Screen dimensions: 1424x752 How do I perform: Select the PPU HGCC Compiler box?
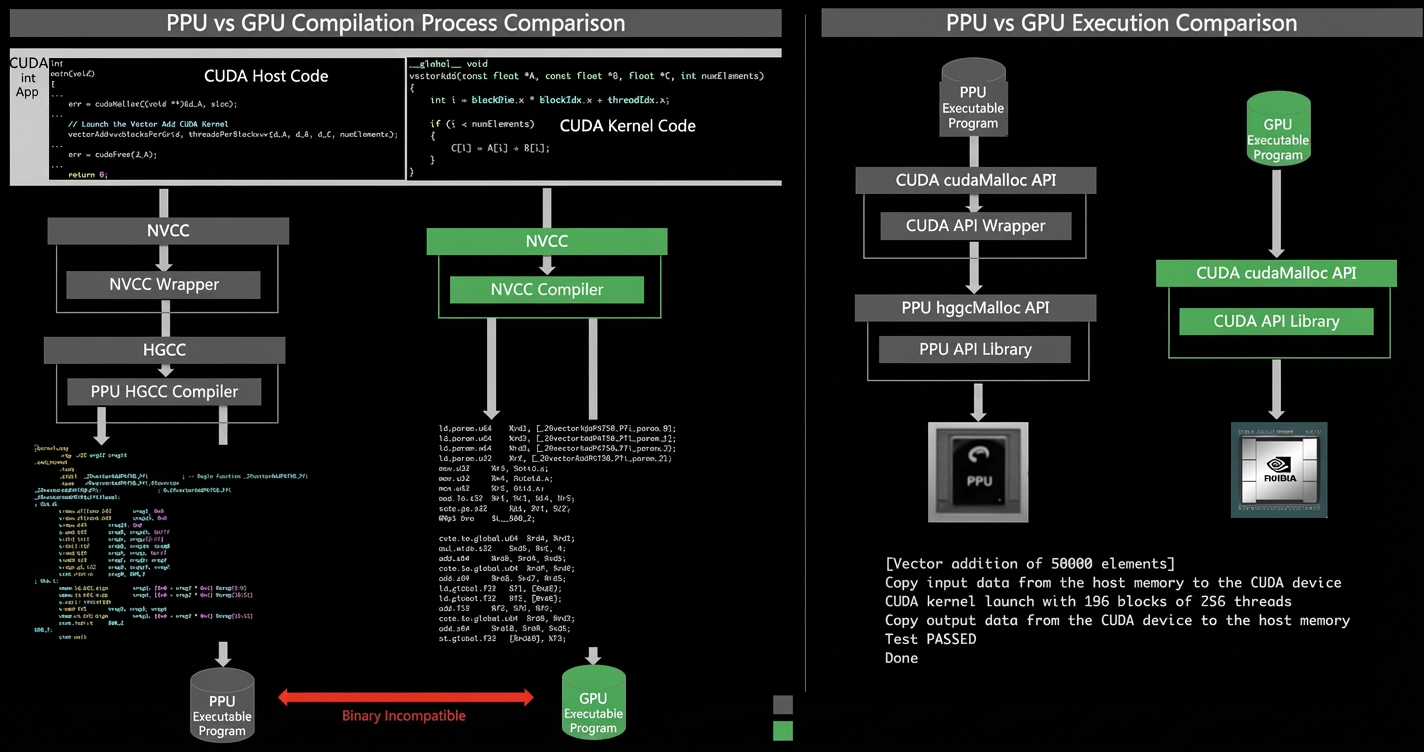pos(164,391)
